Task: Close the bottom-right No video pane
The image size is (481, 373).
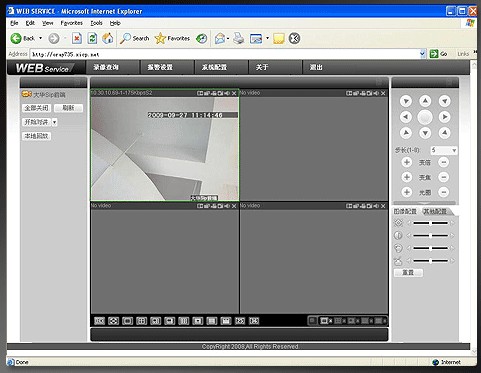Action: click(x=383, y=206)
